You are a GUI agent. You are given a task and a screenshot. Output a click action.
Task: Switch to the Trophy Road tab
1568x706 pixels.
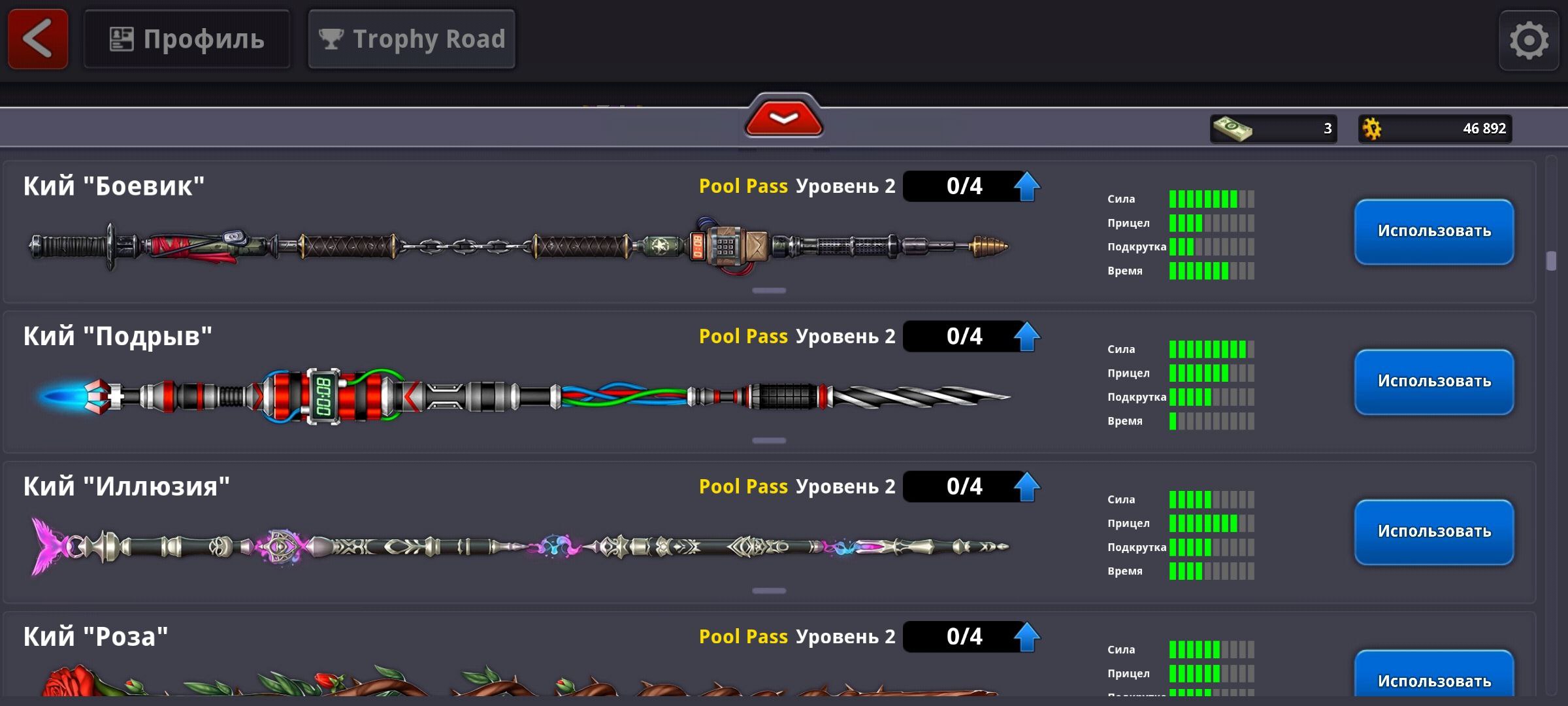412,39
